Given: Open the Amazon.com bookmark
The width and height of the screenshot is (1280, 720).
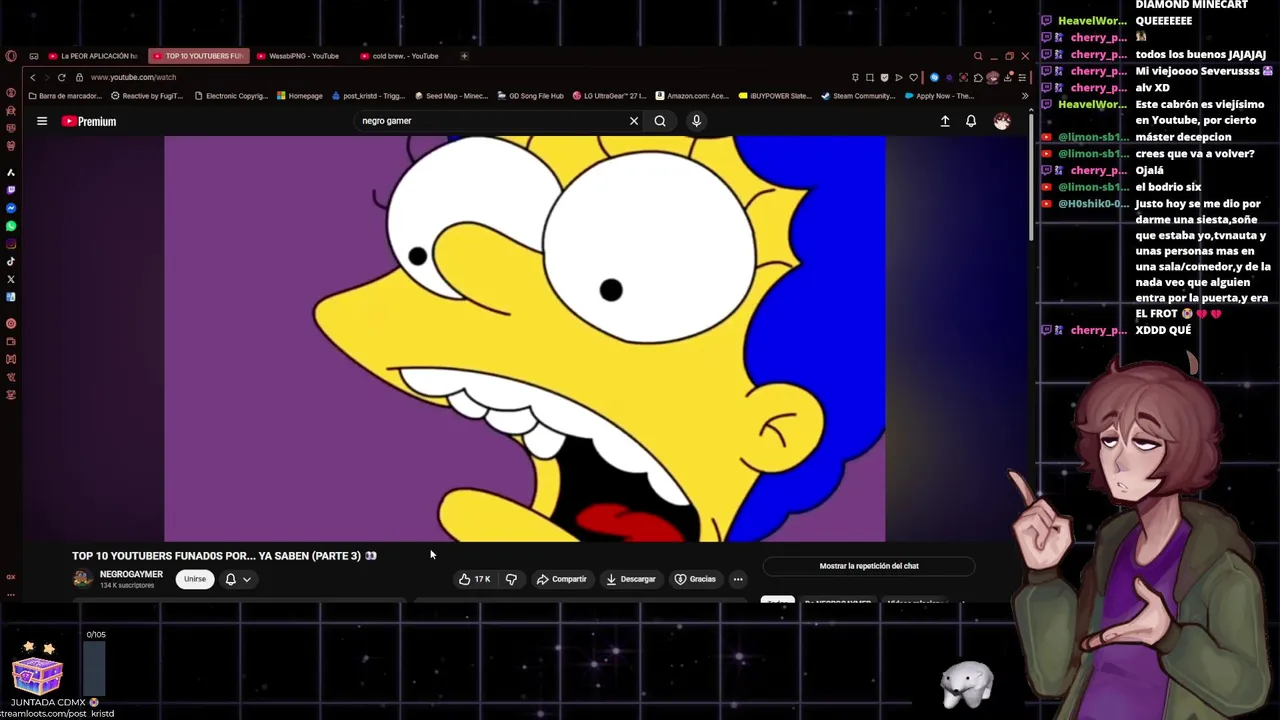Looking at the screenshot, I should click(692, 96).
